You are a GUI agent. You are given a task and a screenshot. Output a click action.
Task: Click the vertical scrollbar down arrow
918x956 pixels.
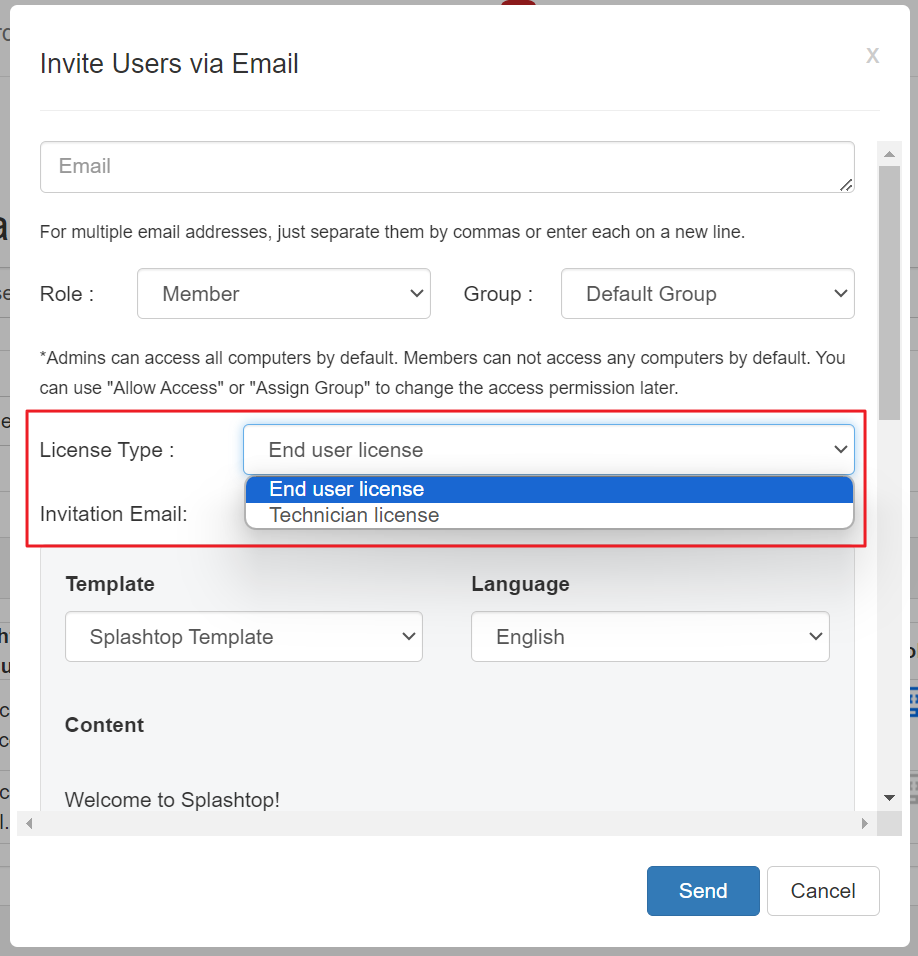click(889, 797)
